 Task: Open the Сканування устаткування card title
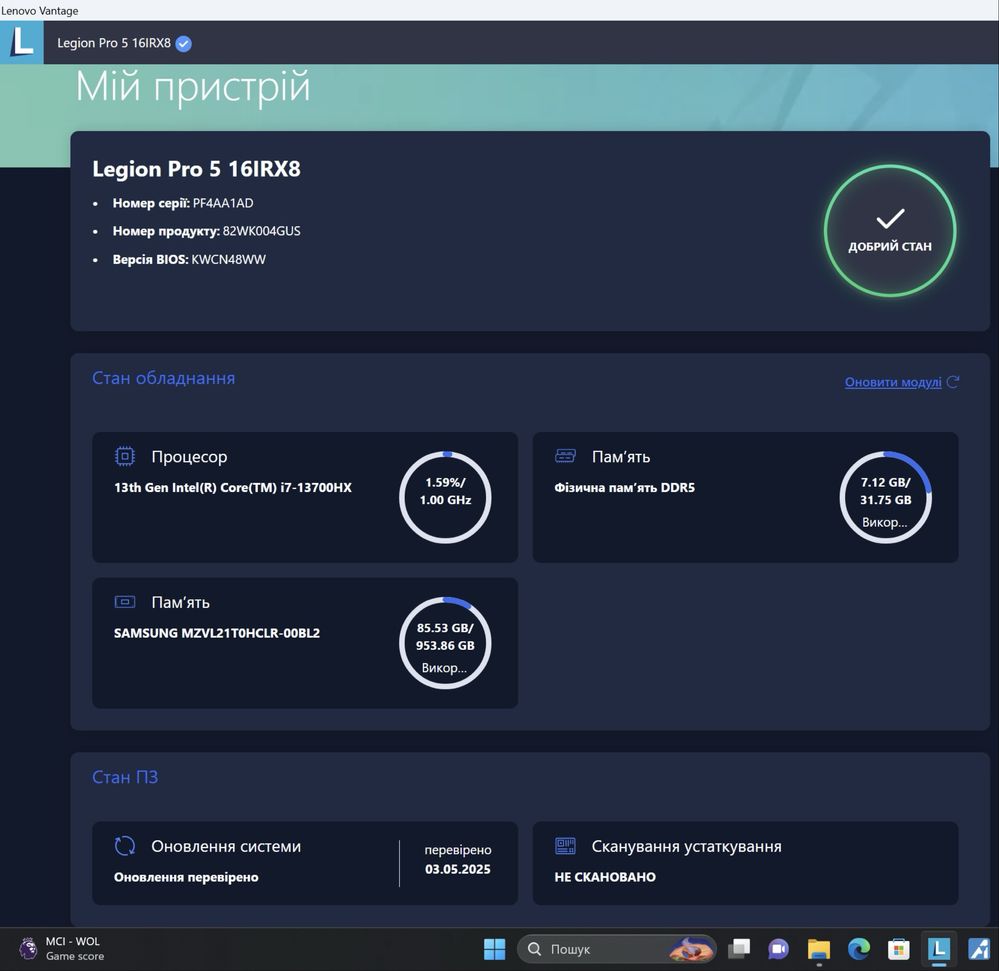tap(686, 847)
